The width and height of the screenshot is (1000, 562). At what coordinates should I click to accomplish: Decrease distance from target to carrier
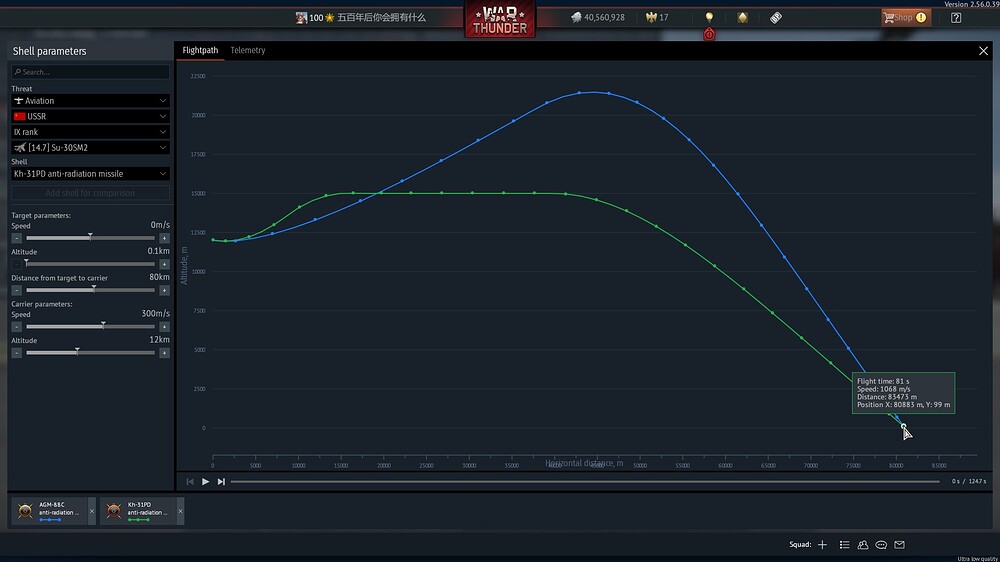(x=17, y=290)
